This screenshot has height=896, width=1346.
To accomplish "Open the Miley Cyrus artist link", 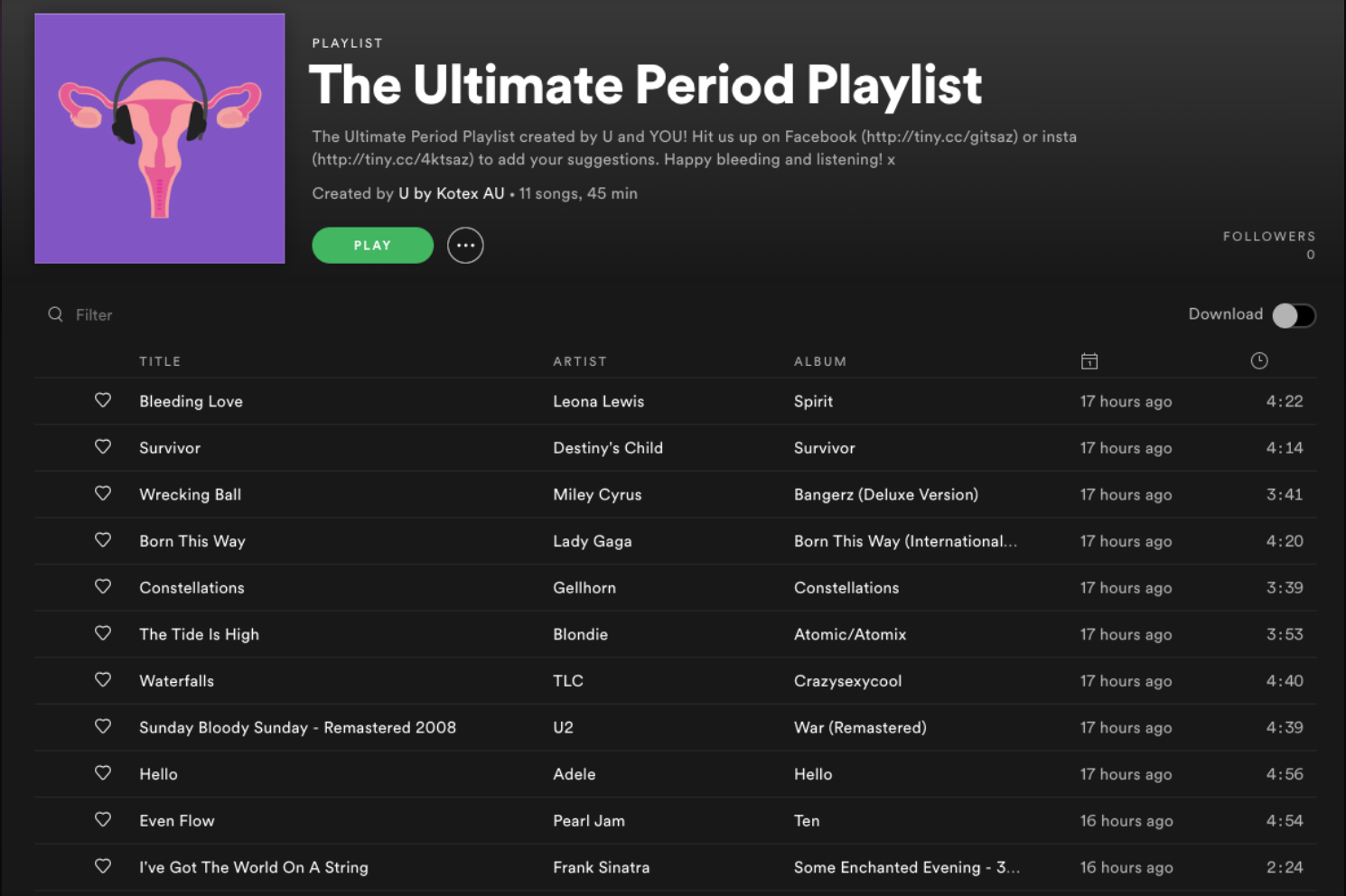I will pyautogui.click(x=597, y=495).
